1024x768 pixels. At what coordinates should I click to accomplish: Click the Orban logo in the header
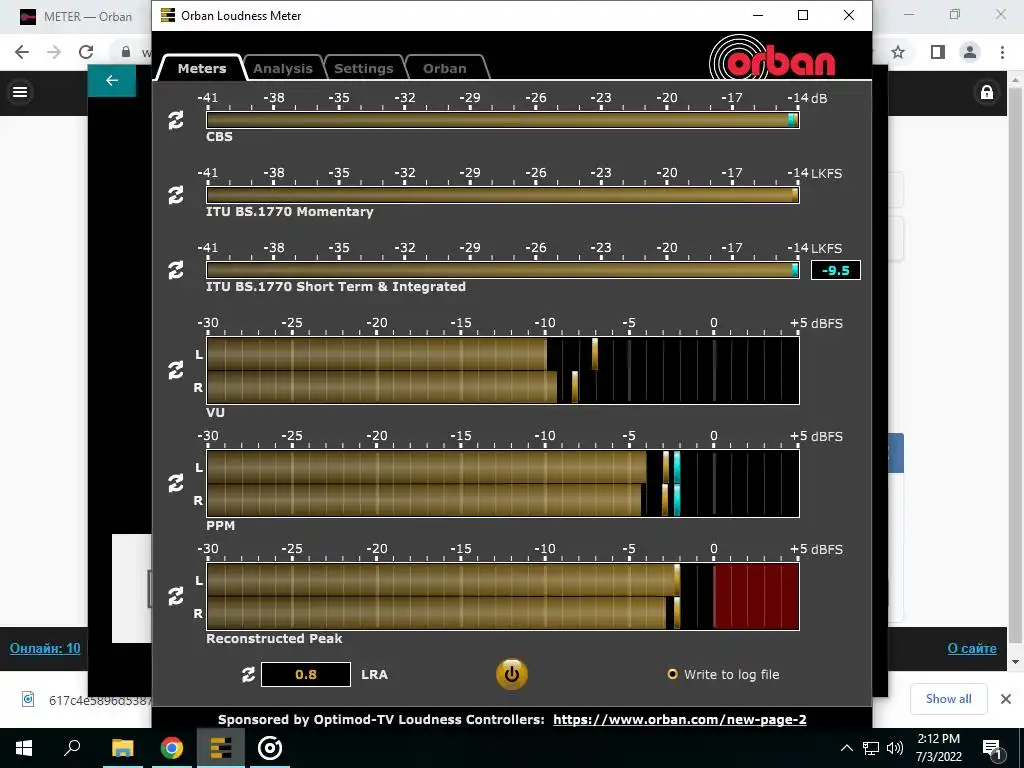pyautogui.click(x=772, y=59)
